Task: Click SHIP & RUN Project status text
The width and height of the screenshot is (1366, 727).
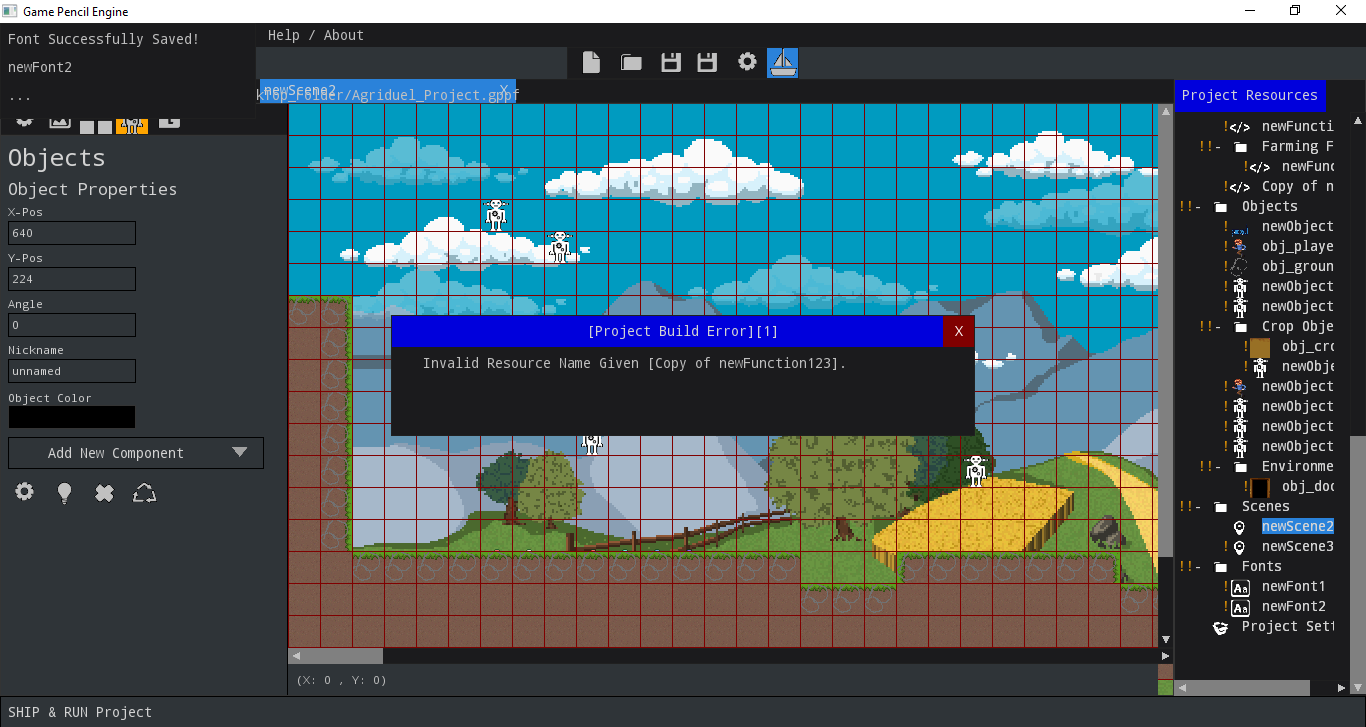Action: 80,712
